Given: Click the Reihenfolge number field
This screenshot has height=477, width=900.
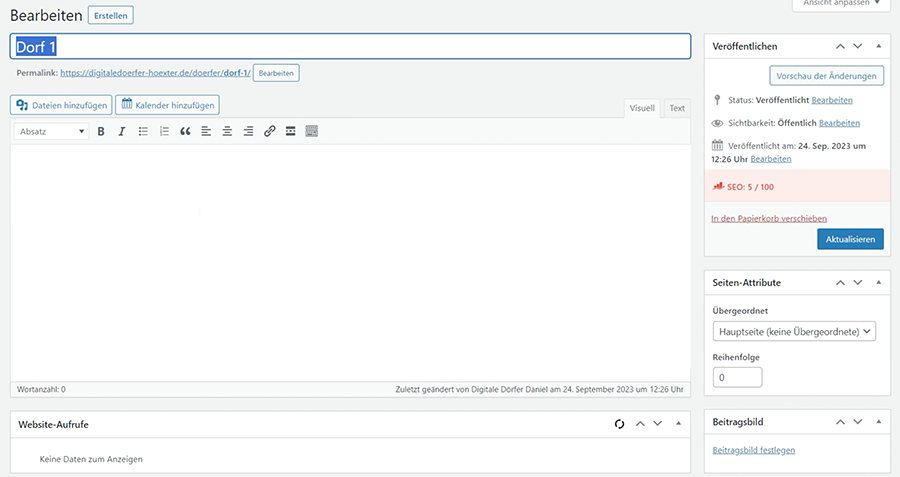Looking at the screenshot, I should (737, 377).
